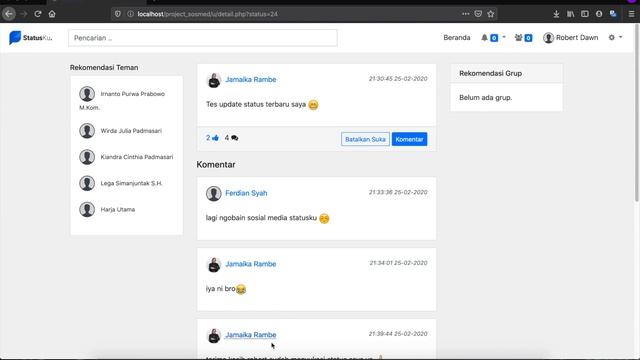Click the 'Rekomendasi Grup' heading
Viewport: 640px width, 360px height.
[490, 73]
